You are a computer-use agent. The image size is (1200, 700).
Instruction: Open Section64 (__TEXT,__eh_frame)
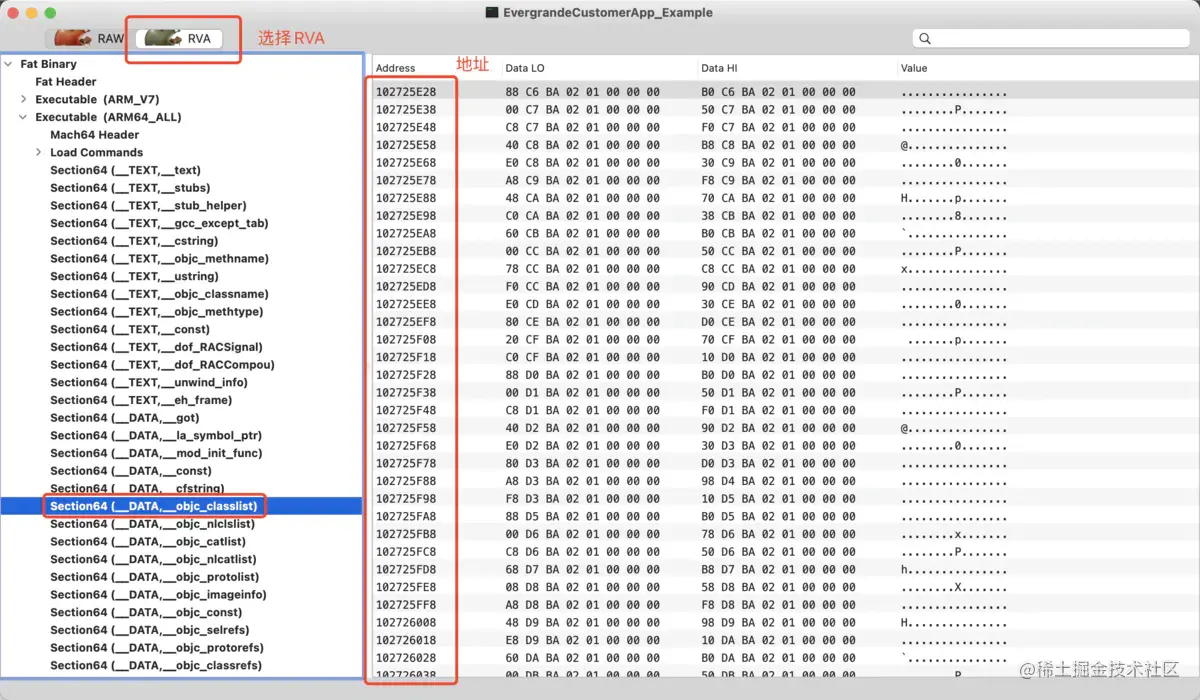(x=141, y=400)
